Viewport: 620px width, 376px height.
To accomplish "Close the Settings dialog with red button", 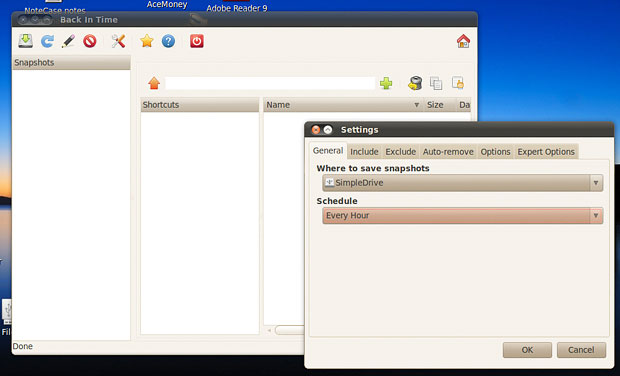I will click(316, 130).
